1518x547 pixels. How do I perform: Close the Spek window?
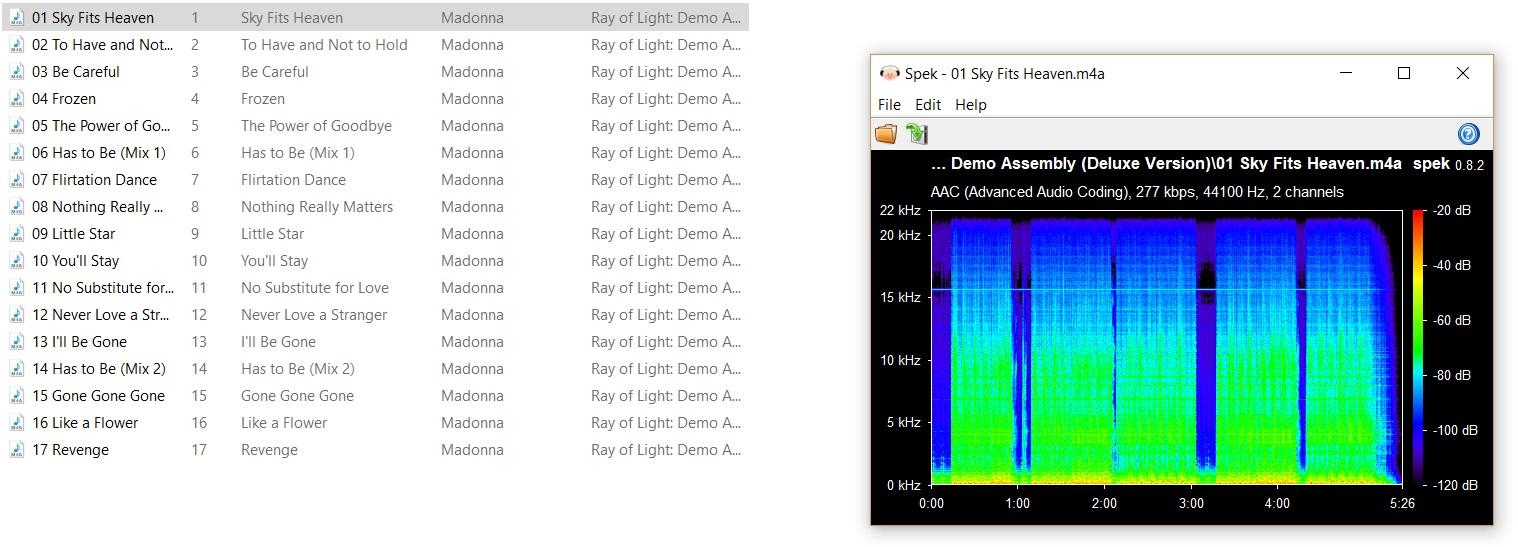[1462, 73]
